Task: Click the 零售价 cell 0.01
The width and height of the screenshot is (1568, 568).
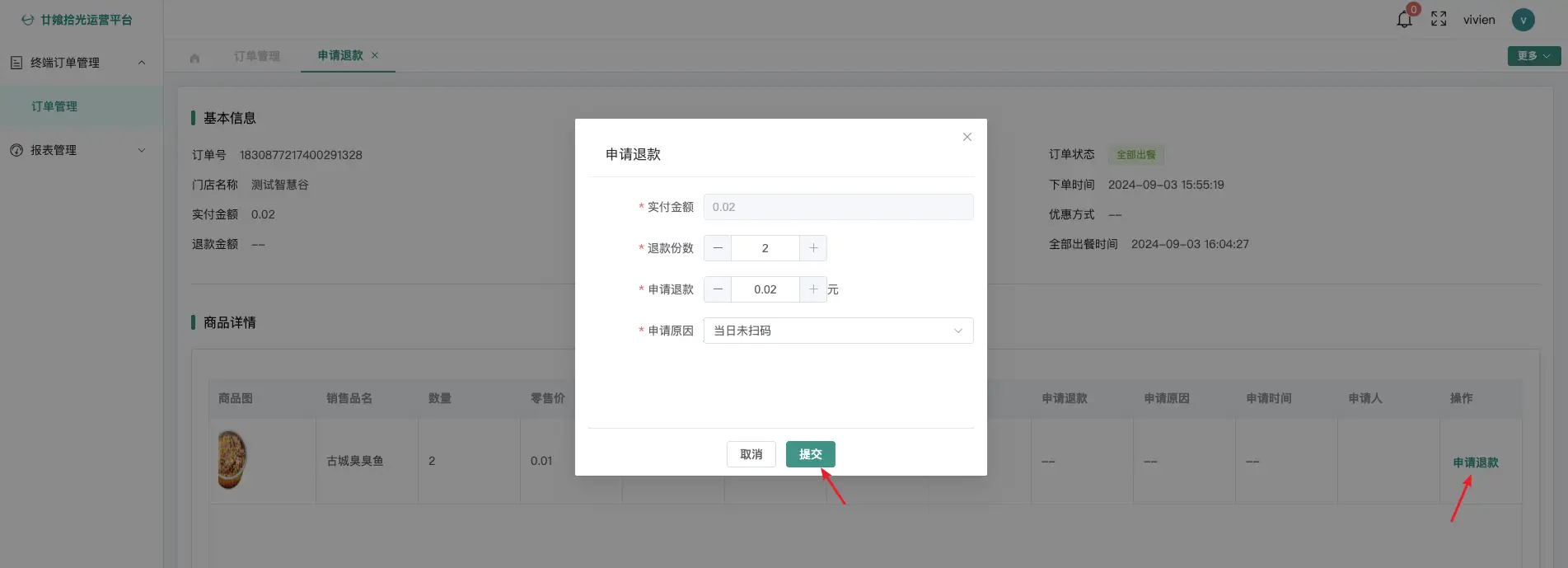Action: coord(541,461)
